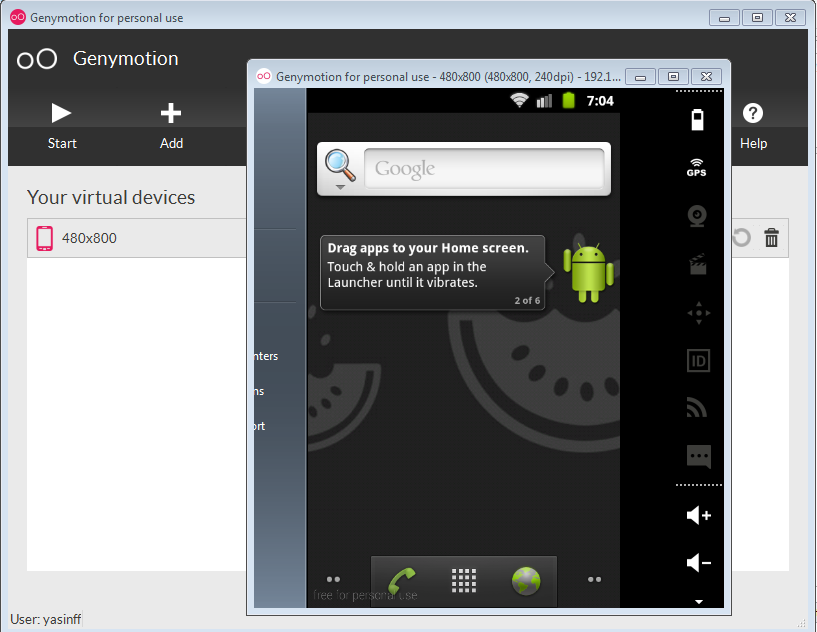This screenshot has height=632, width=817.
Task: Increase volume with speaker plus button
Action: (698, 515)
